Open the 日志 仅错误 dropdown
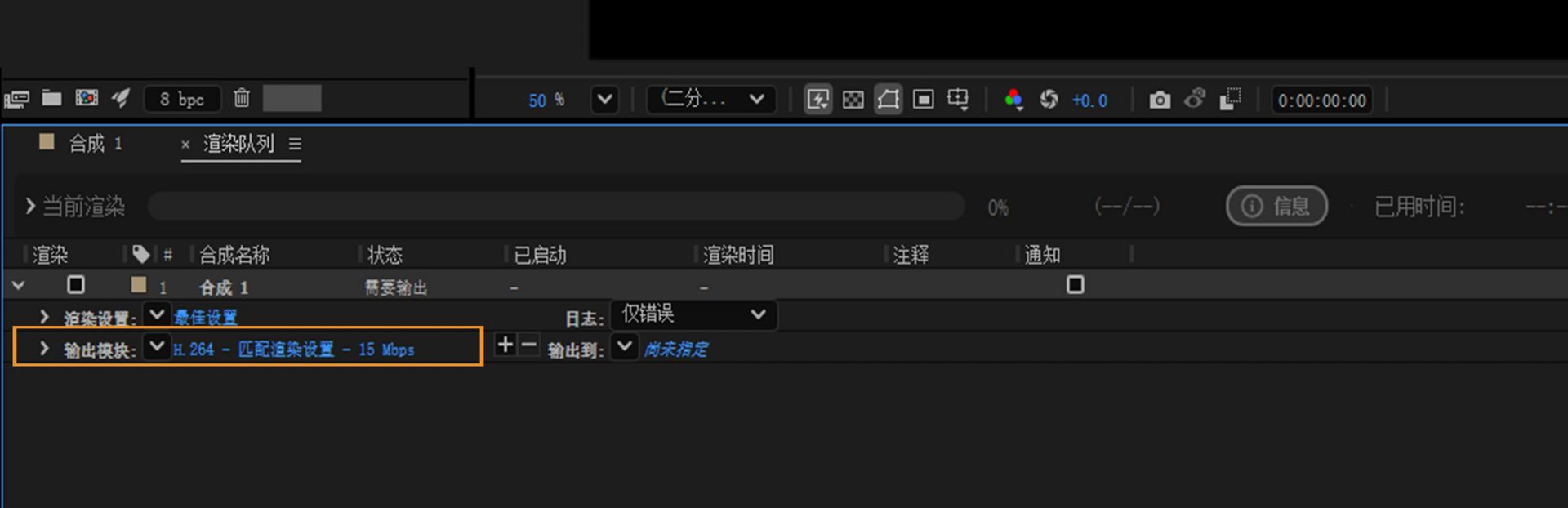The width and height of the screenshot is (1568, 508). pyautogui.click(x=693, y=314)
